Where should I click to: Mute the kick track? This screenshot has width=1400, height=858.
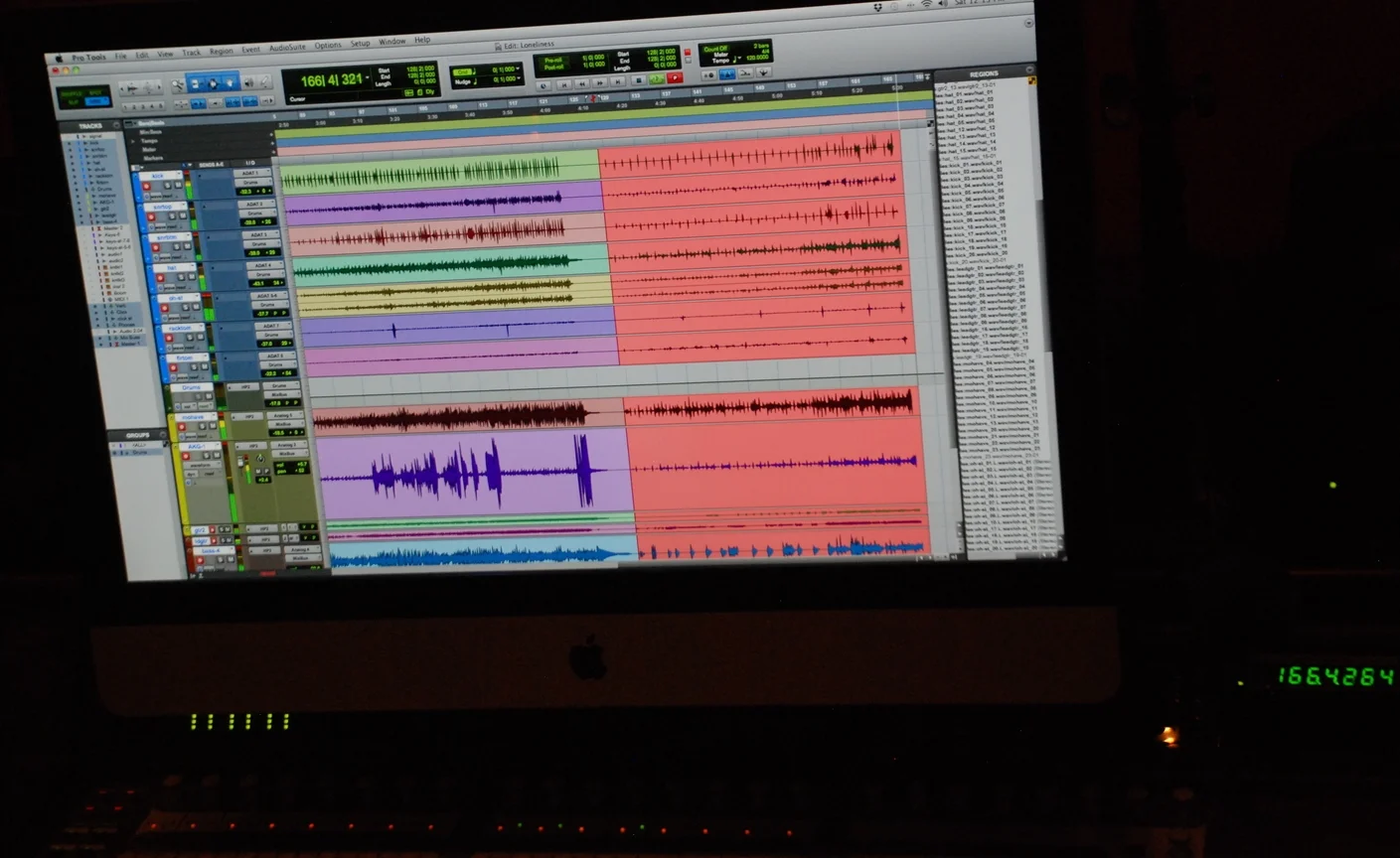(178, 185)
